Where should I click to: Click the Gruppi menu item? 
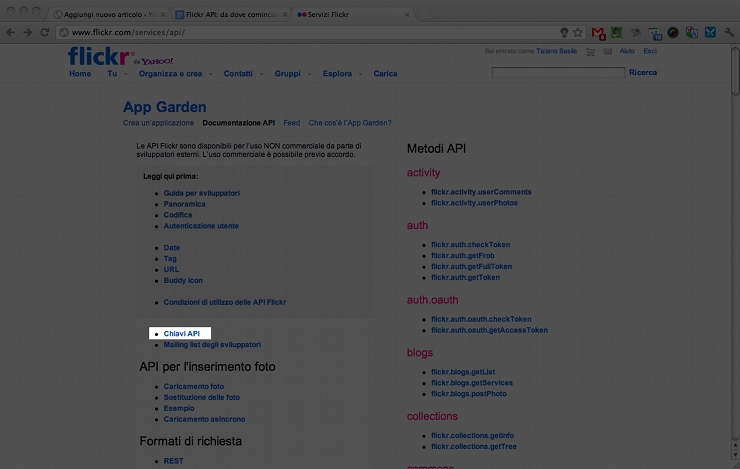(x=287, y=74)
